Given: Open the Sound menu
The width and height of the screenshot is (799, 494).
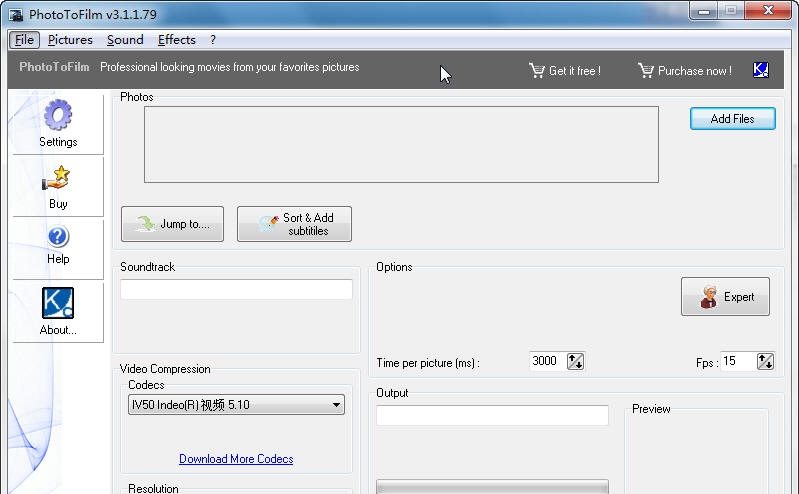Looking at the screenshot, I should pyautogui.click(x=125, y=40).
